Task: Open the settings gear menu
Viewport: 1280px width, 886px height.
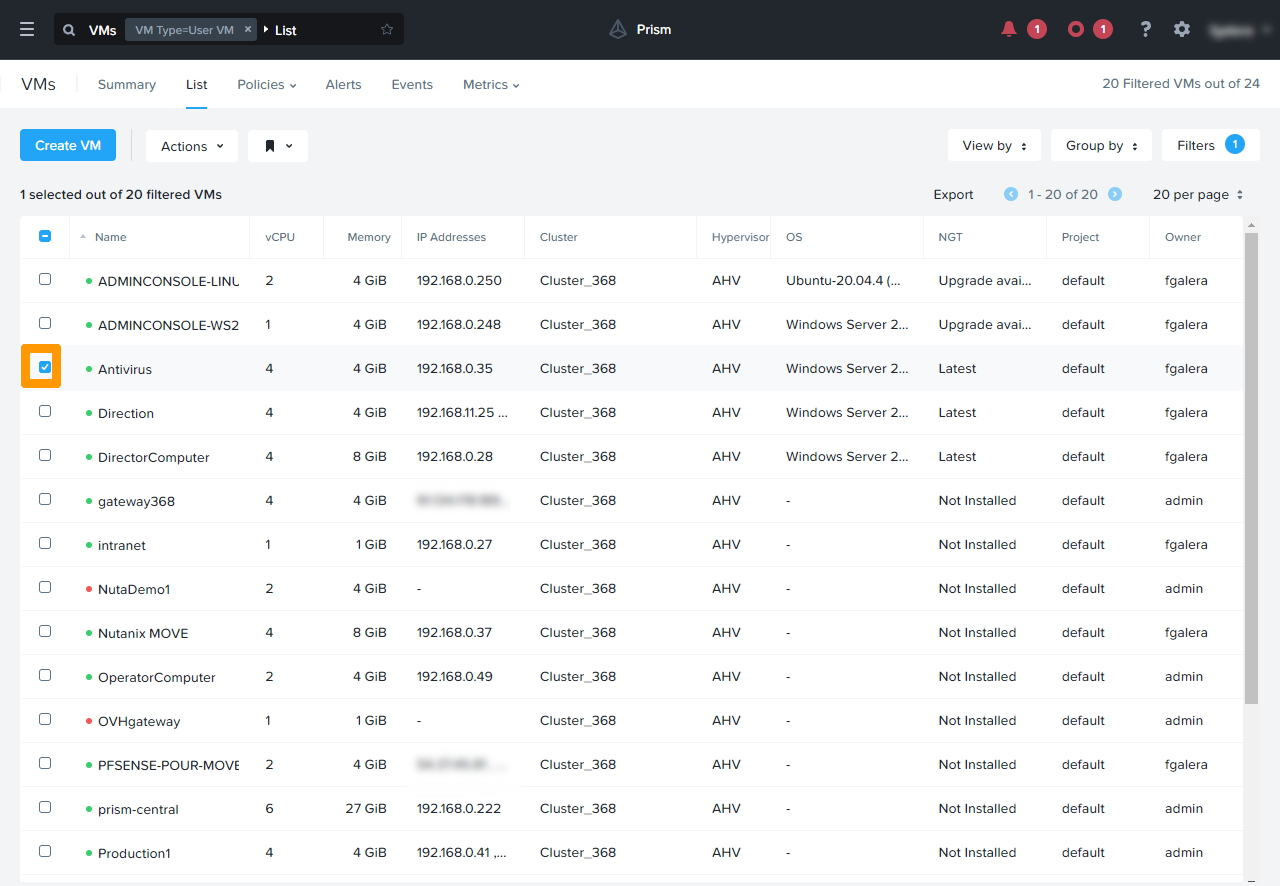Action: pyautogui.click(x=1182, y=29)
